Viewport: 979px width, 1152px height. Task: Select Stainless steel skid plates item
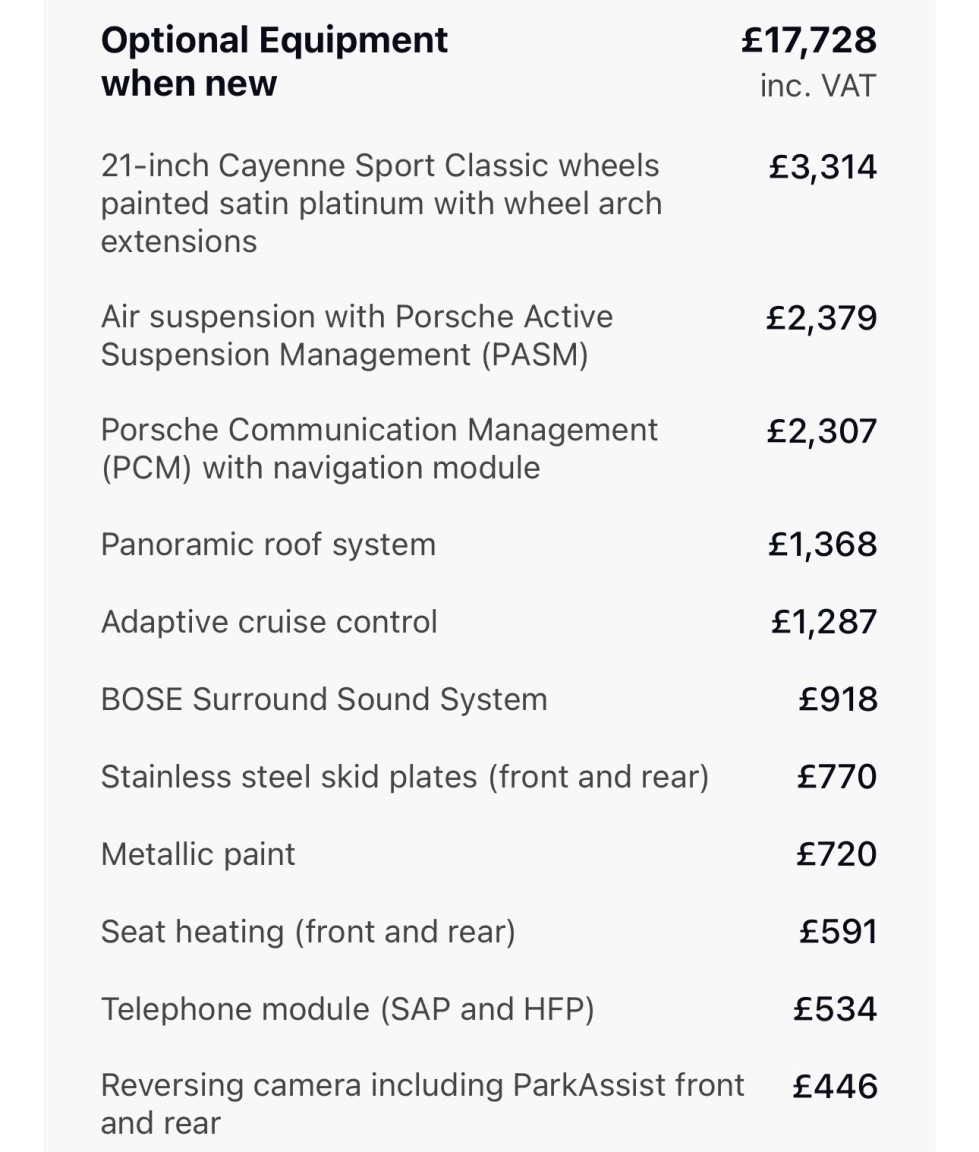click(x=404, y=777)
